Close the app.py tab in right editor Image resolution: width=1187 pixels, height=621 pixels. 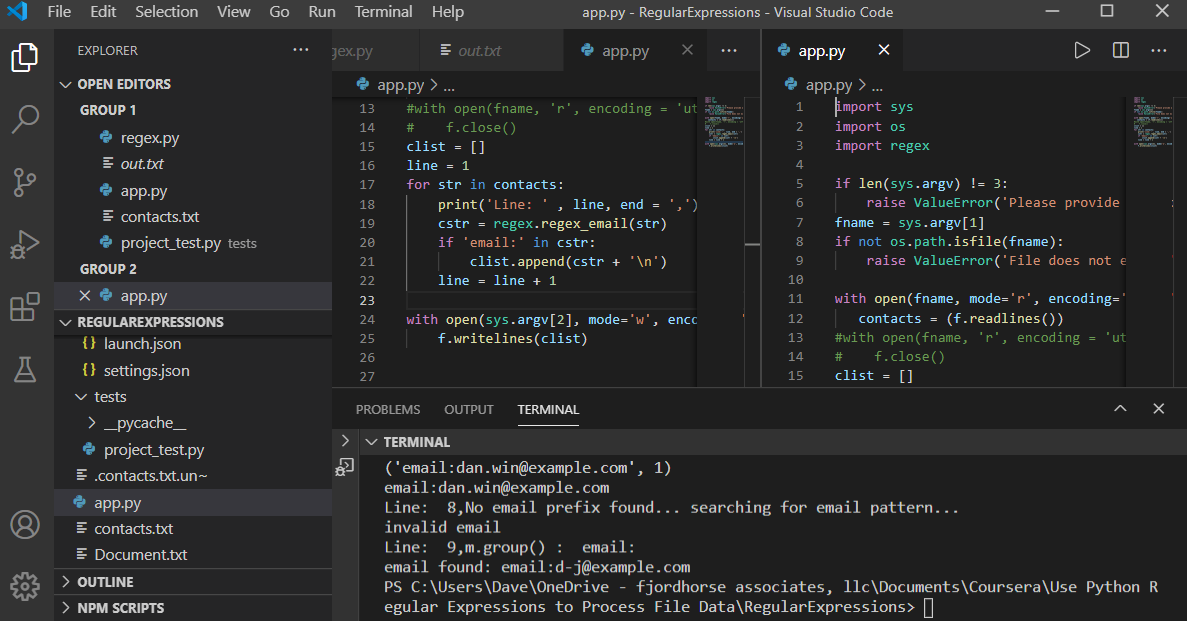pos(883,50)
